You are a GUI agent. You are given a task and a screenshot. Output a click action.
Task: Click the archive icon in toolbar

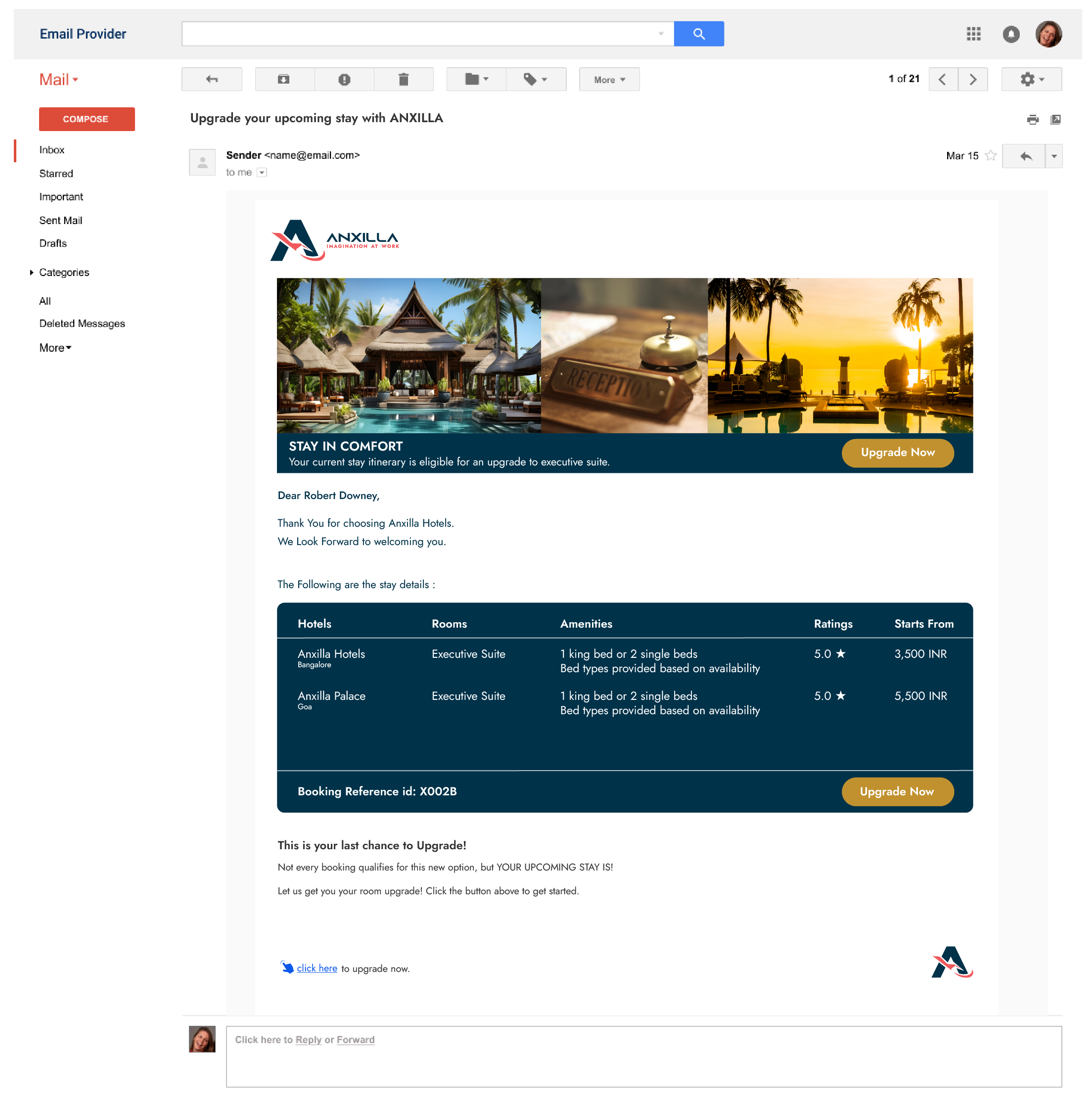tap(283, 79)
